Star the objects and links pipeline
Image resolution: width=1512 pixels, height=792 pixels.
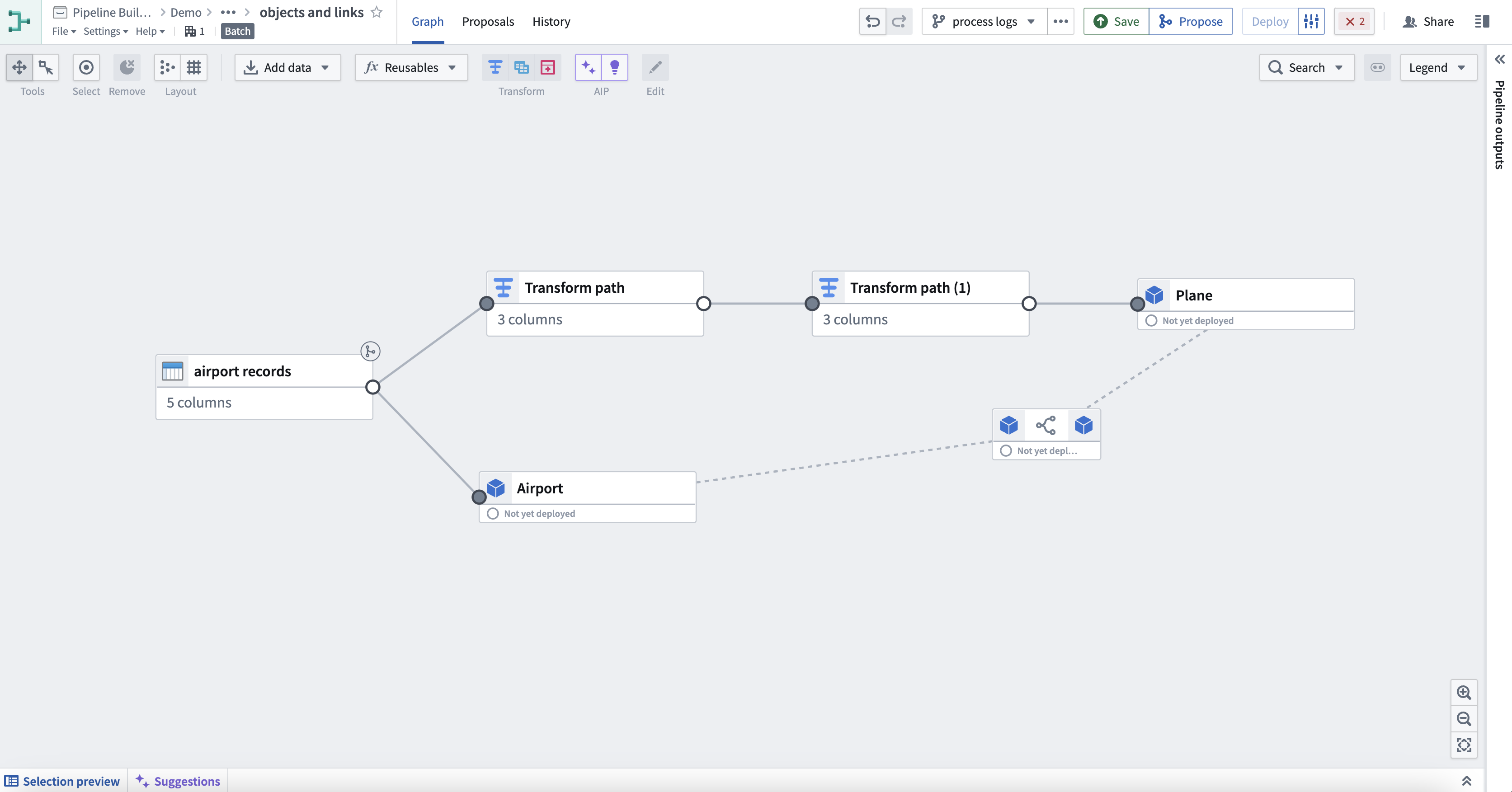point(377,12)
